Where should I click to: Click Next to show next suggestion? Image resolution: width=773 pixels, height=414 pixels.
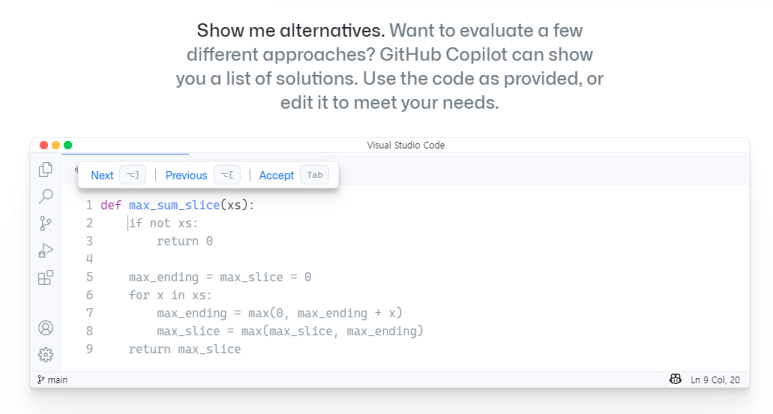[x=102, y=175]
